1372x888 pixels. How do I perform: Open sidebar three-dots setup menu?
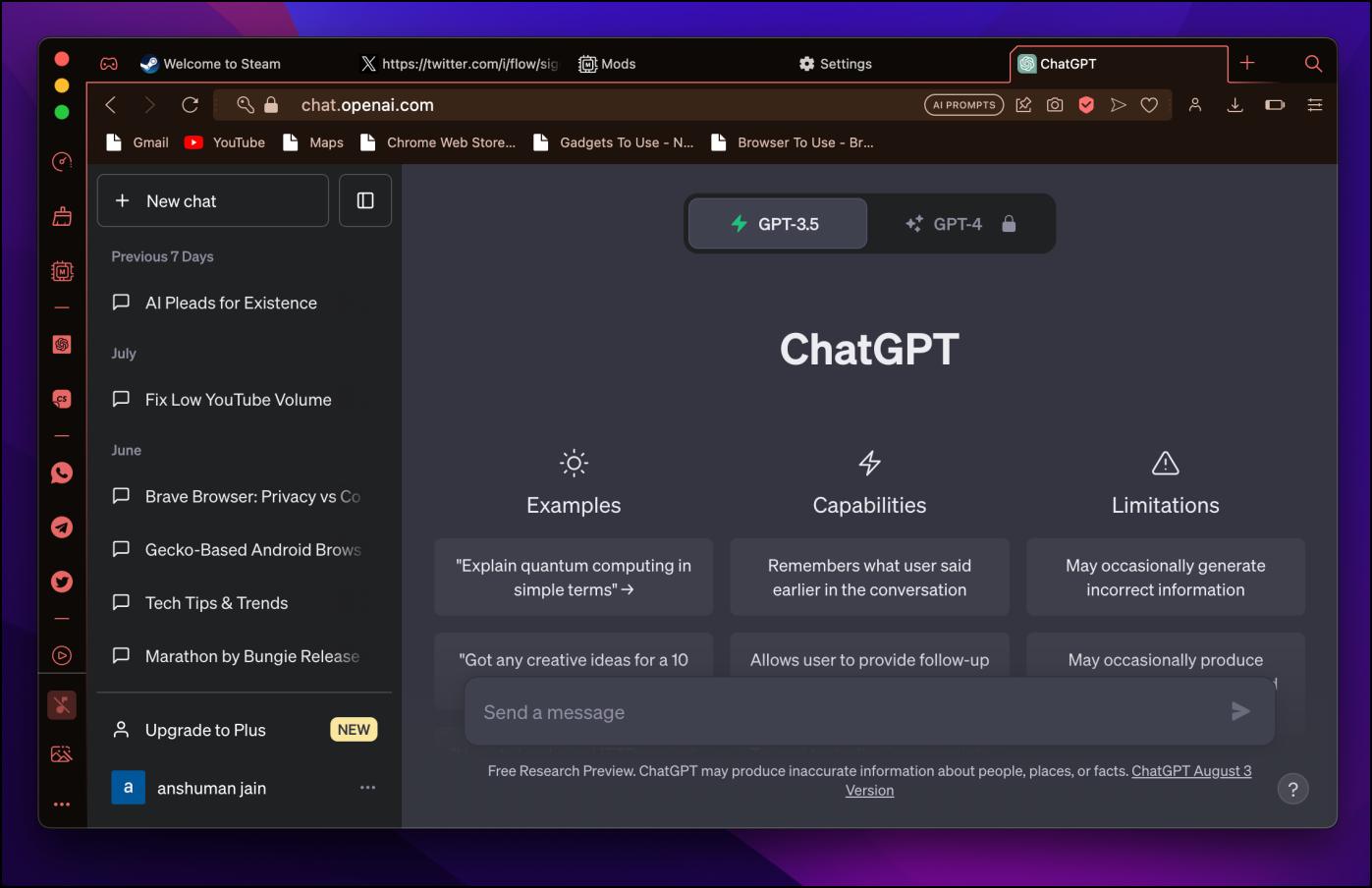click(x=62, y=805)
